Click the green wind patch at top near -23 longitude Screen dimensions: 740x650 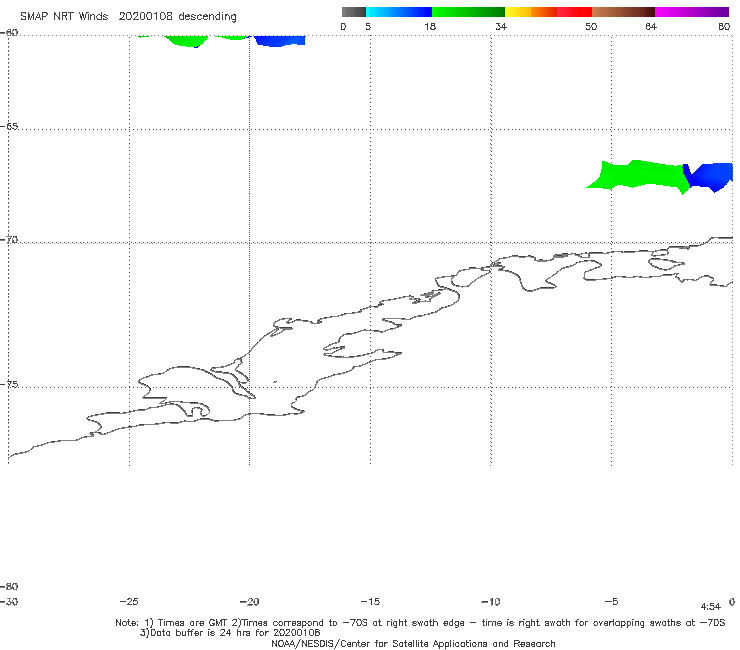(x=186, y=41)
